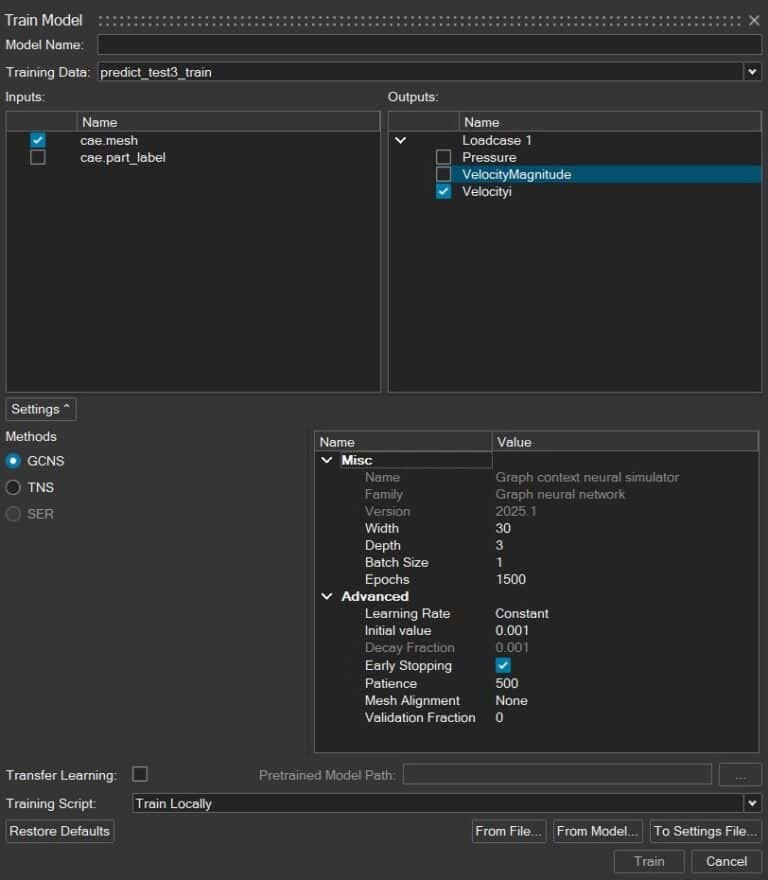The width and height of the screenshot is (768, 880).
Task: Close the Train Model dialog
Action: point(754,21)
